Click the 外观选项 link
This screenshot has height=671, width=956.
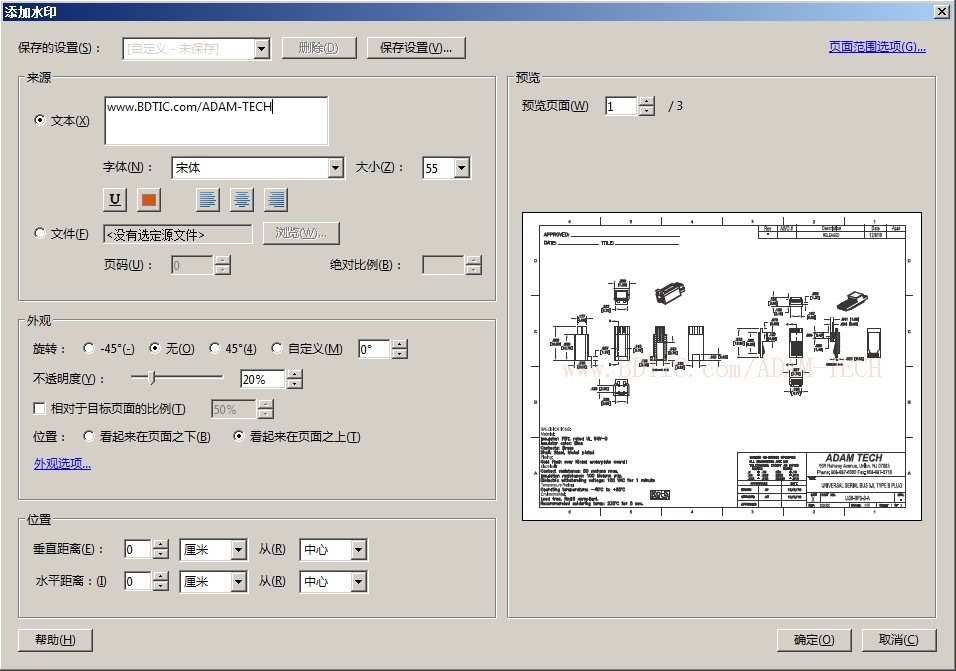(x=62, y=464)
